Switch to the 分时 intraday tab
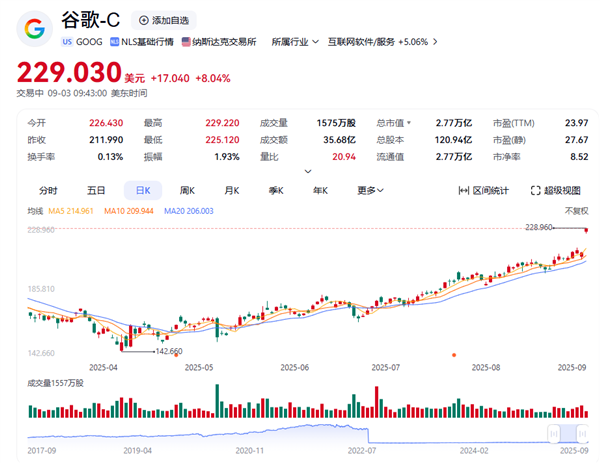Viewport: 600px width, 463px height. click(48, 190)
